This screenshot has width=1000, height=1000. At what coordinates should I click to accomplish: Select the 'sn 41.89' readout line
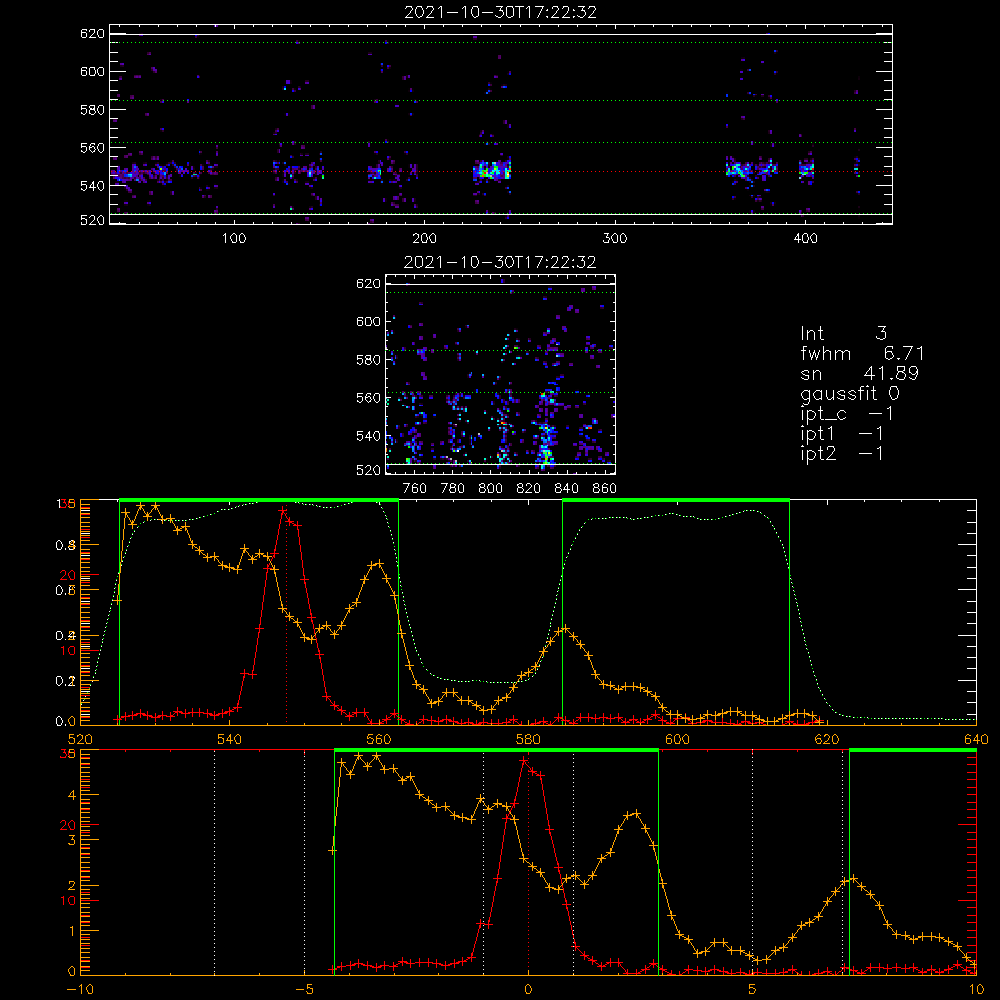[x=859, y=373]
